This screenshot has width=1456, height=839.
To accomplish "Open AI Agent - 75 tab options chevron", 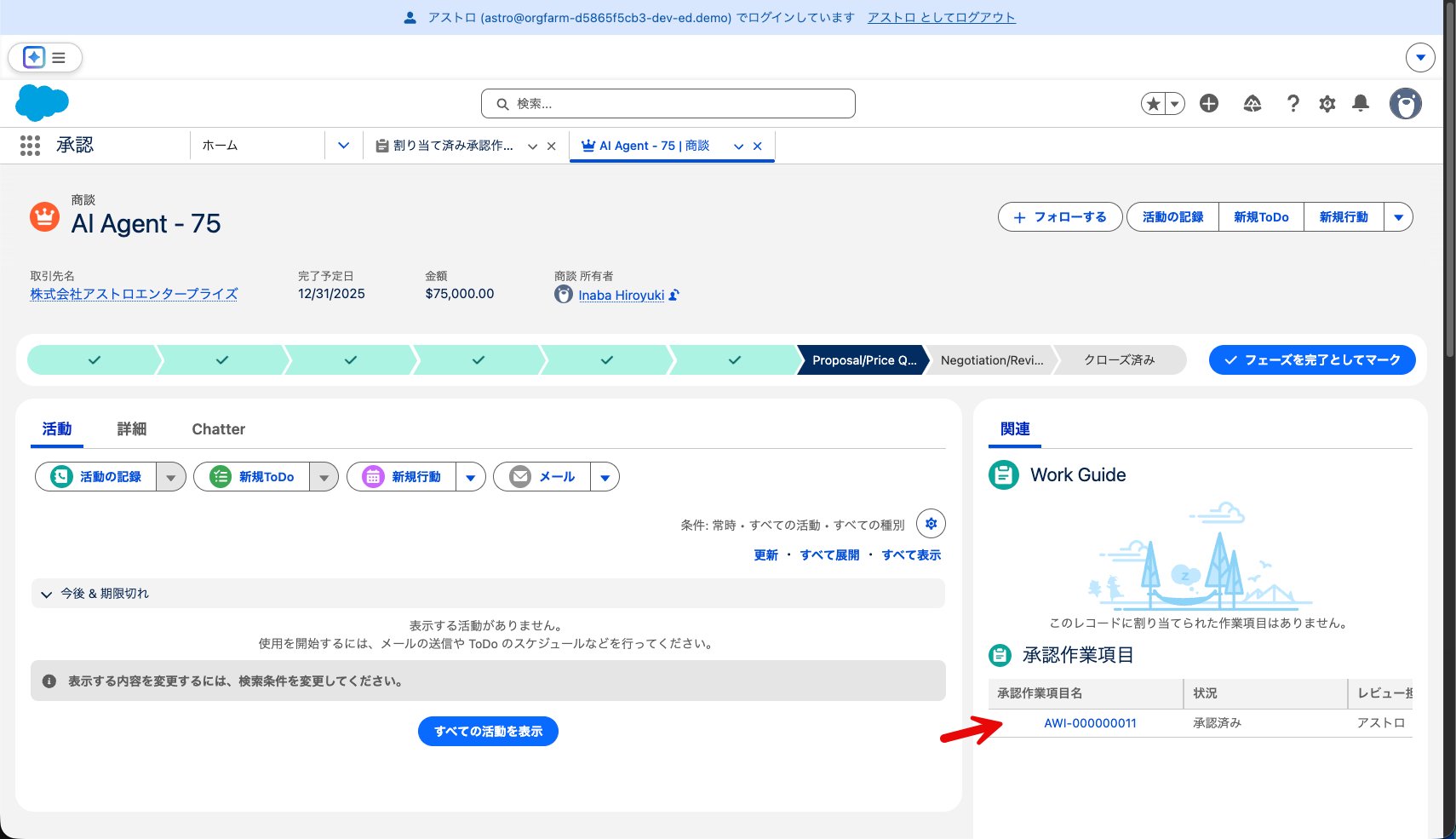I will 739,147.
